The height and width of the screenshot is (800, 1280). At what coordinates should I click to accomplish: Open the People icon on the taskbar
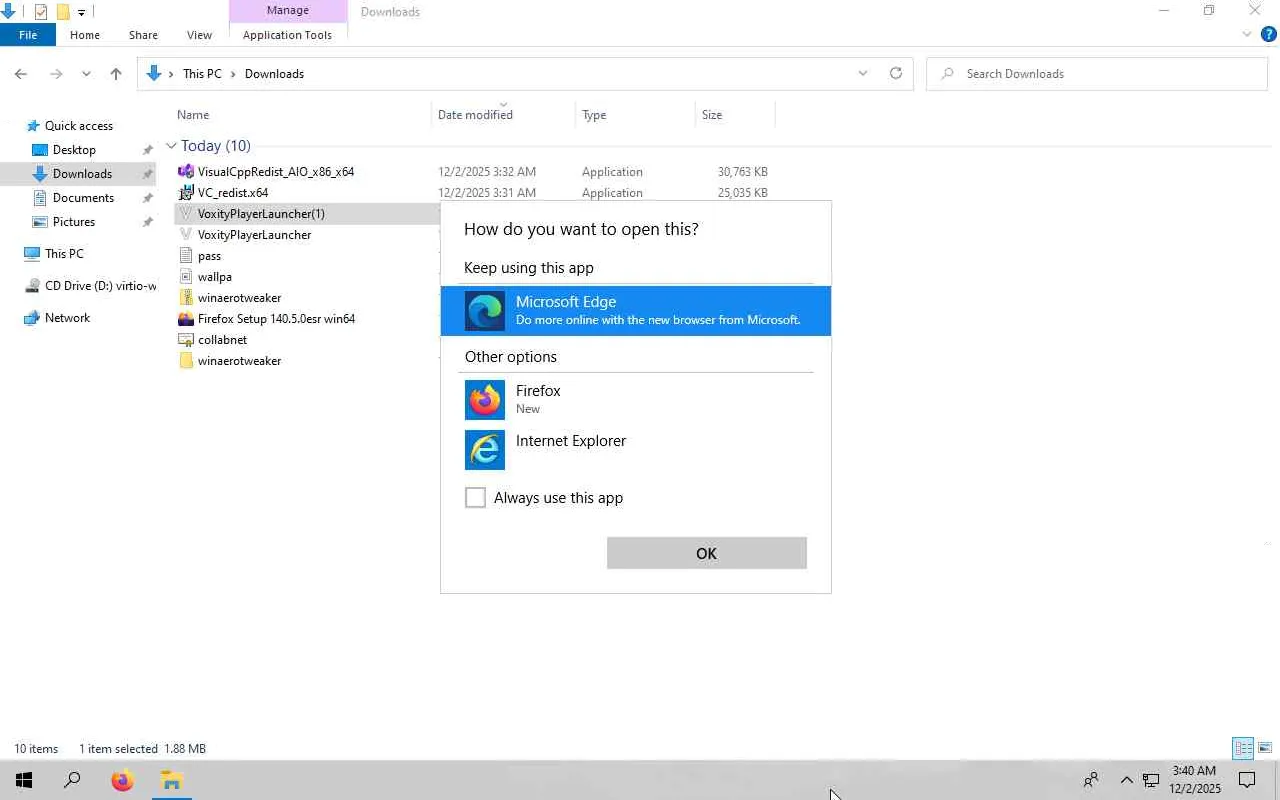1091,780
